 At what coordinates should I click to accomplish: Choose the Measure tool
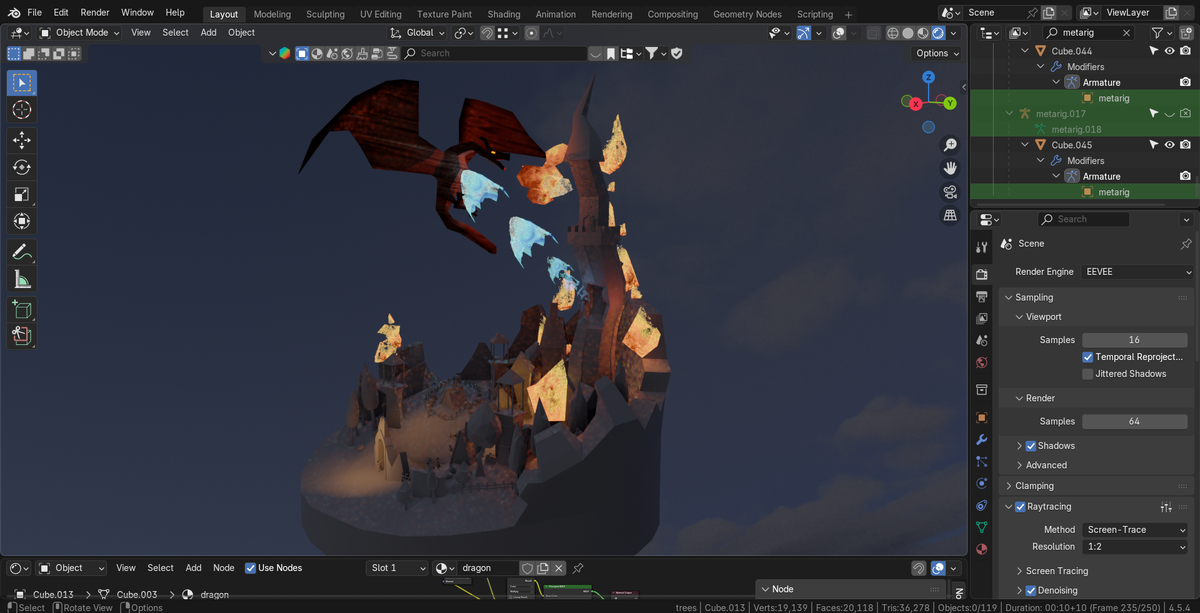pyautogui.click(x=21, y=278)
